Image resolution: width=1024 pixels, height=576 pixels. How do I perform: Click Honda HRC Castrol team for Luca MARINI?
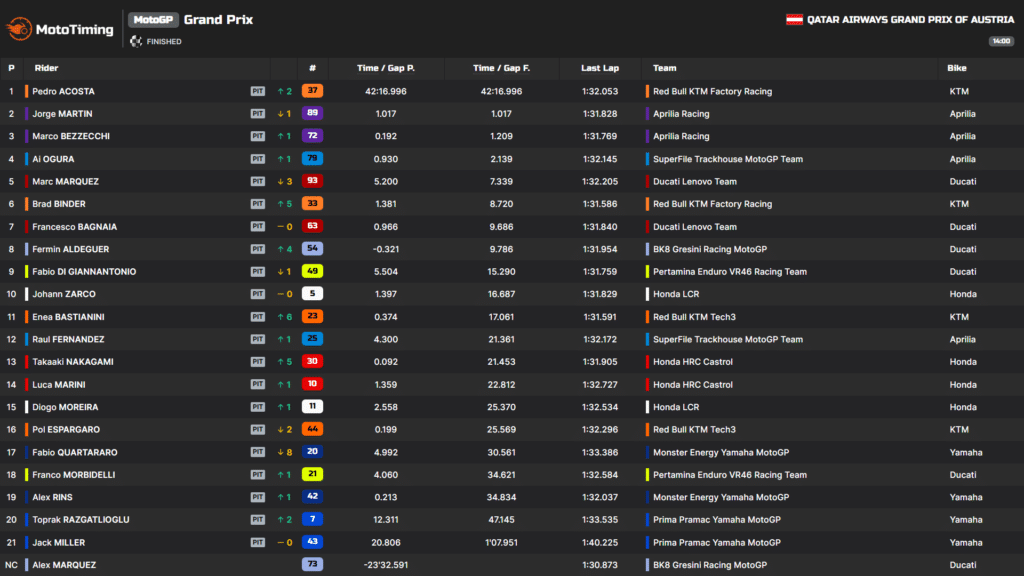(693, 385)
